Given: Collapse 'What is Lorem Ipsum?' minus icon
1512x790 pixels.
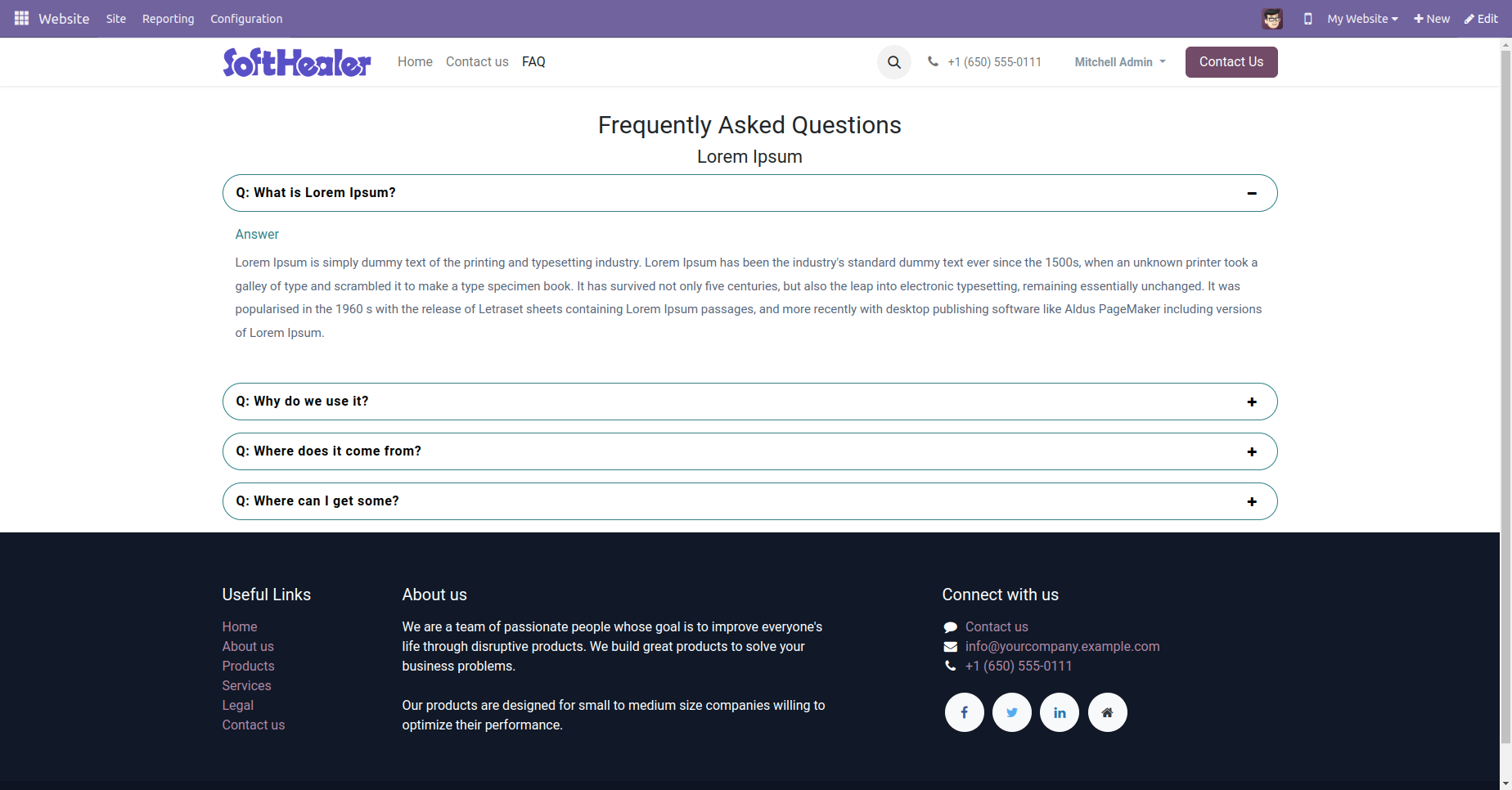Looking at the screenshot, I should (x=1252, y=193).
